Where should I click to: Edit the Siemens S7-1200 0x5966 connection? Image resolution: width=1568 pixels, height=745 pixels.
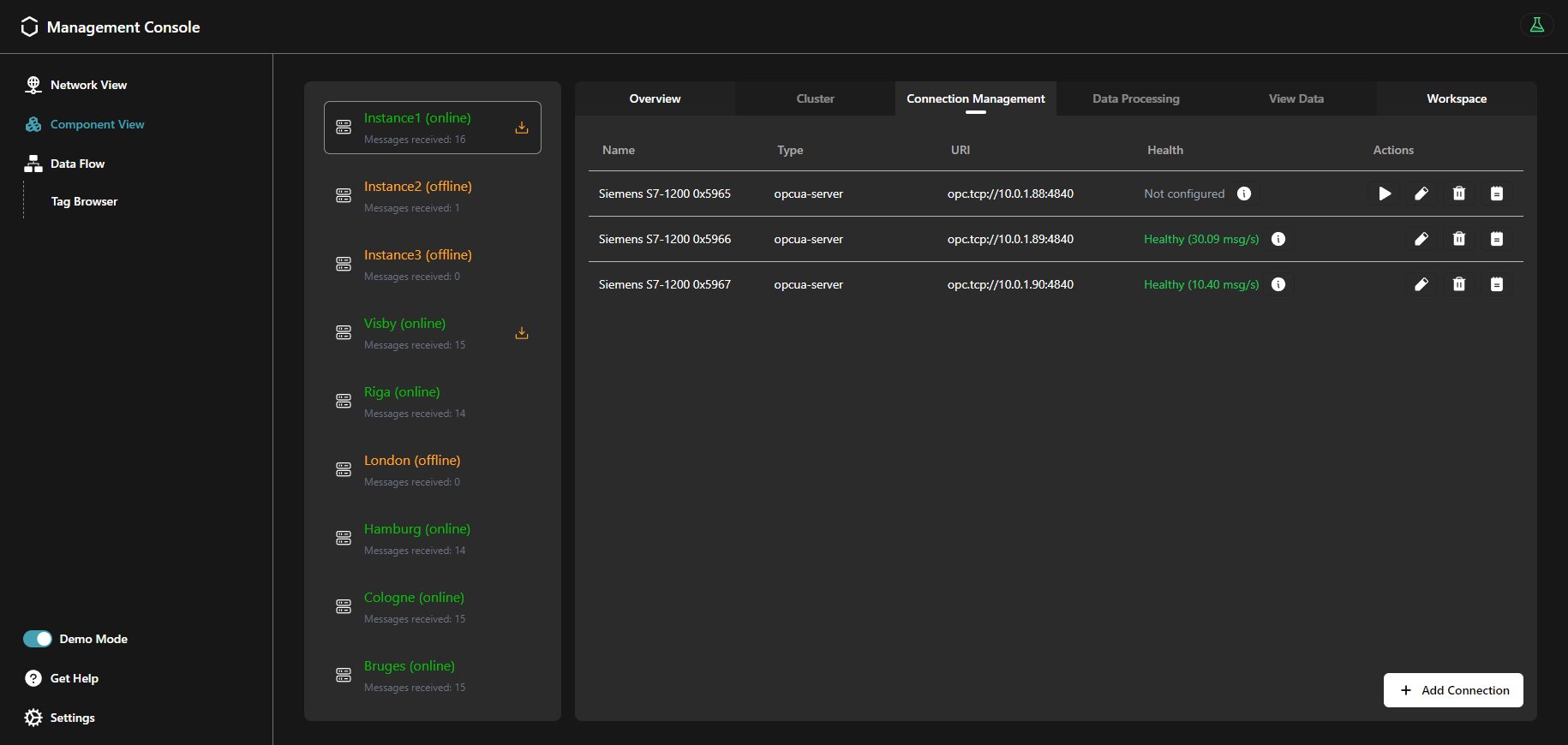pyautogui.click(x=1421, y=239)
